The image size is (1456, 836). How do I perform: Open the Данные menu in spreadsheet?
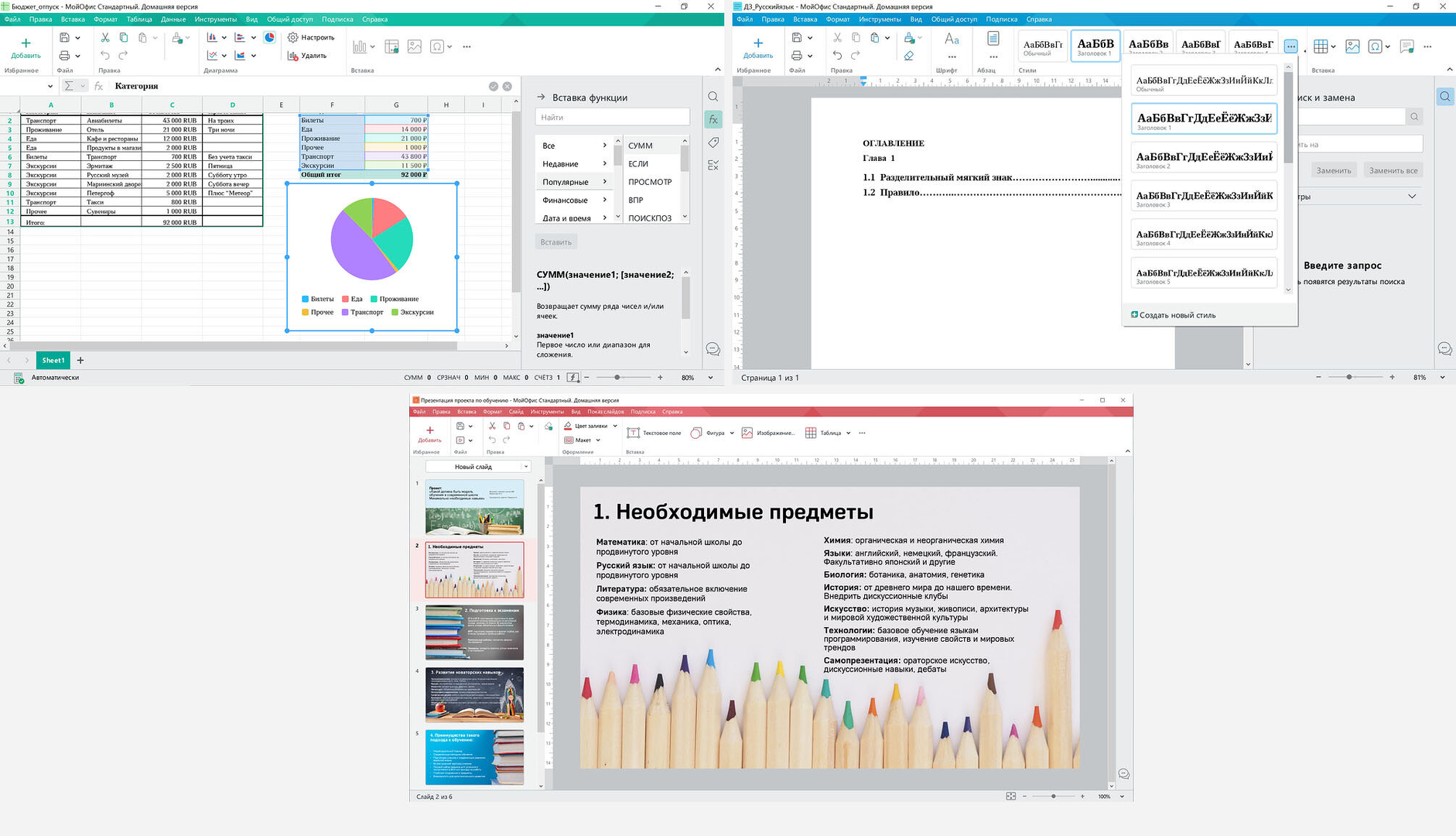click(173, 19)
